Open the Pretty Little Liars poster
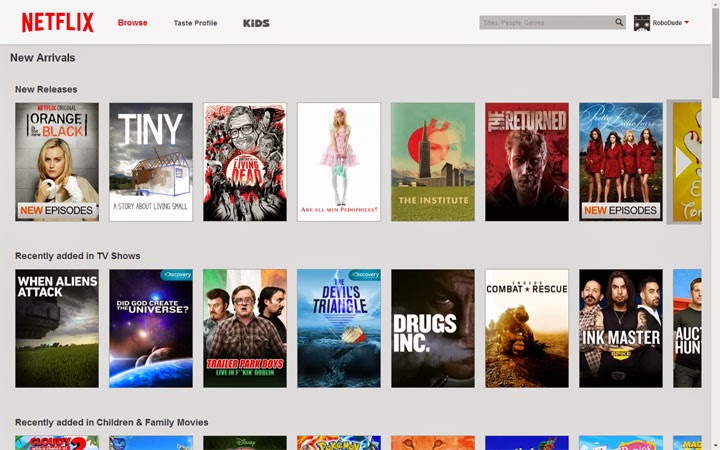 [621, 162]
